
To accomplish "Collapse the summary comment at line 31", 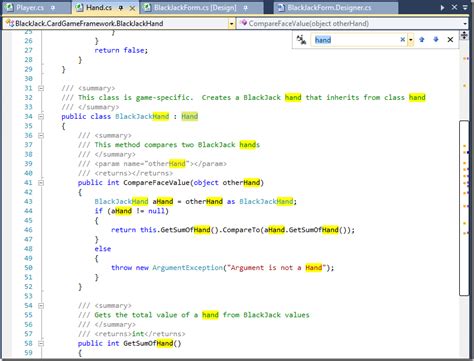I will pos(41,88).
